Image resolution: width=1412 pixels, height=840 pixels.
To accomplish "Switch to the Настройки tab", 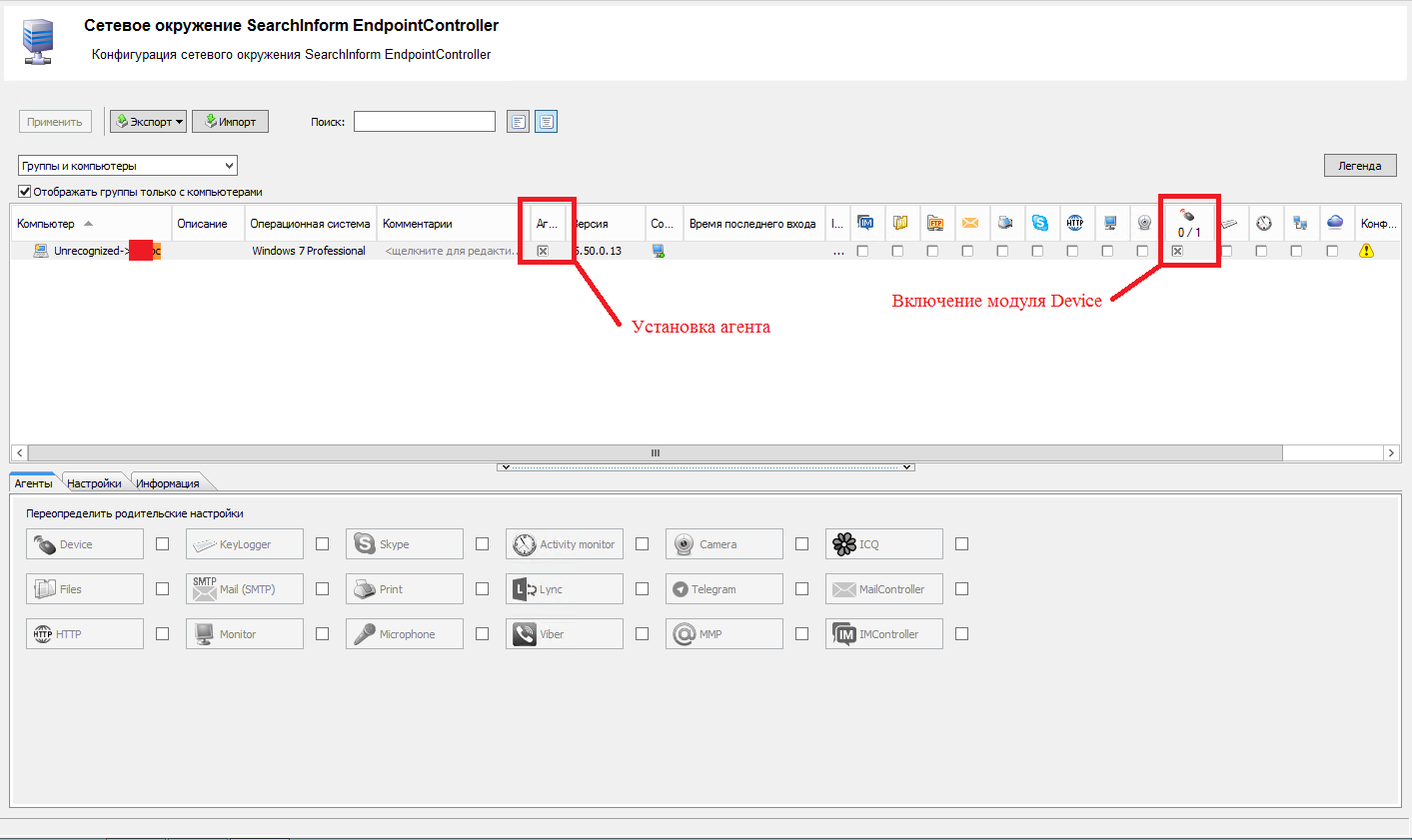I will (94, 483).
